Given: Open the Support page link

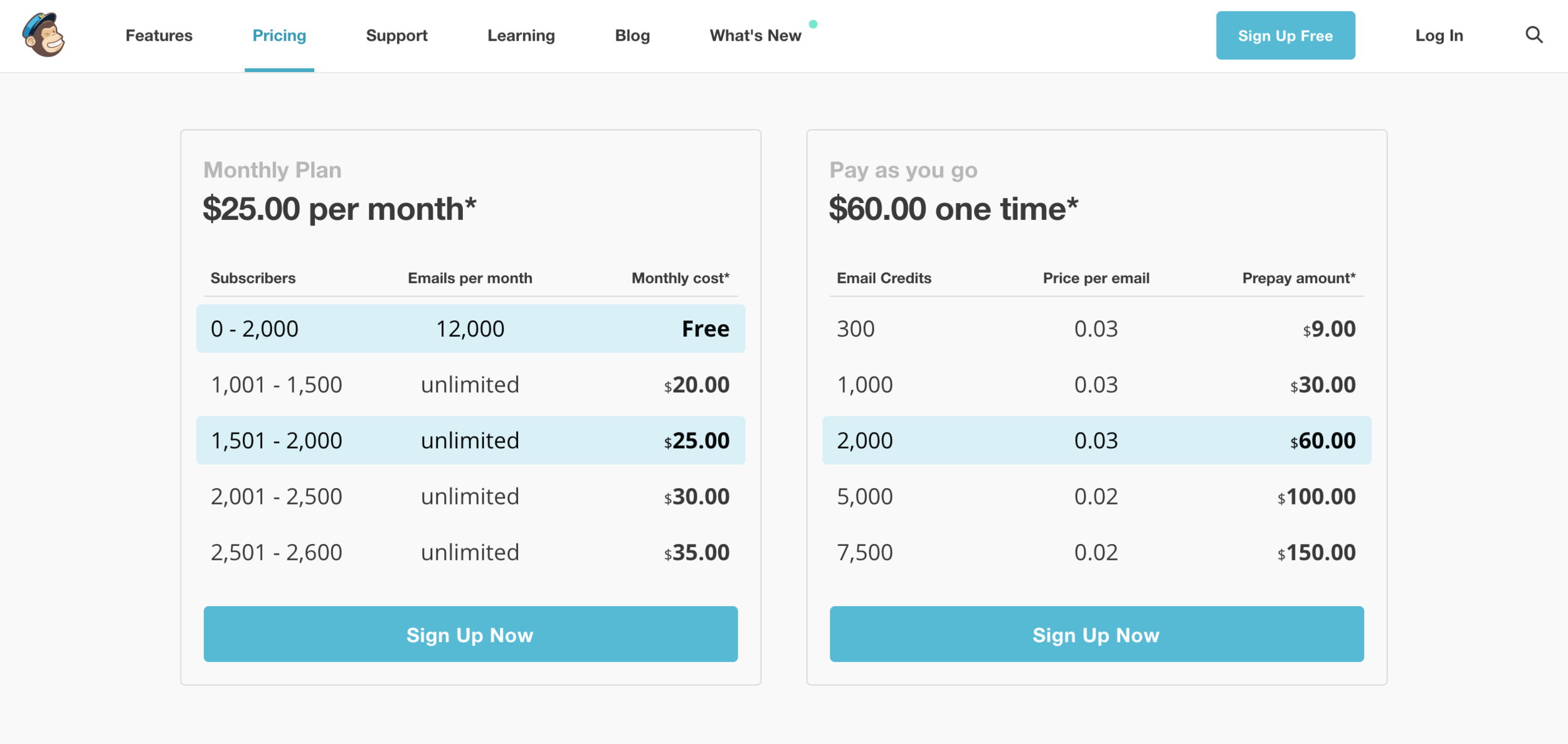Looking at the screenshot, I should [396, 36].
